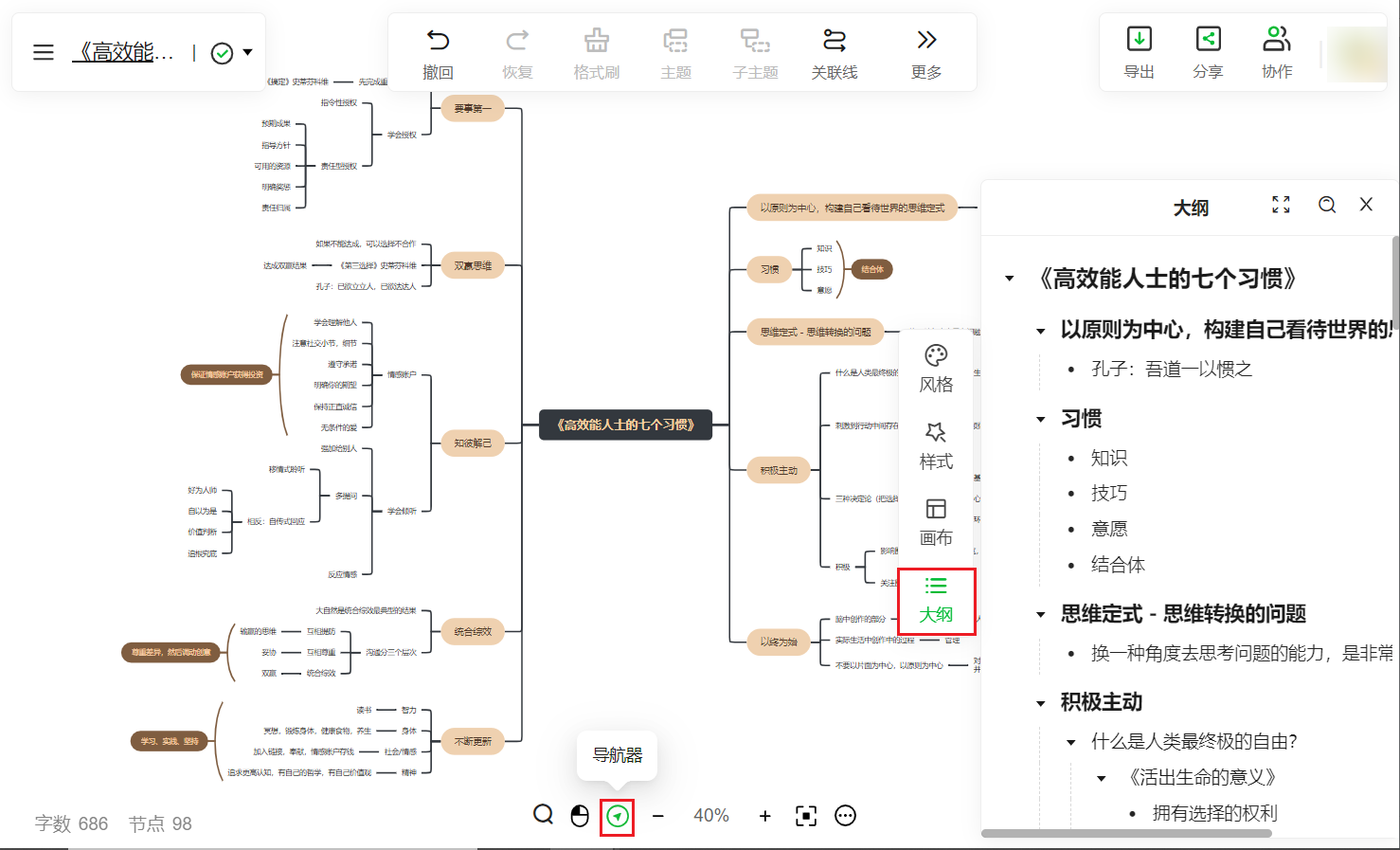This screenshot has width=1400, height=850.
Task: Collapse 《高效能人士的七个习惯》 outline root
Action: [1010, 279]
